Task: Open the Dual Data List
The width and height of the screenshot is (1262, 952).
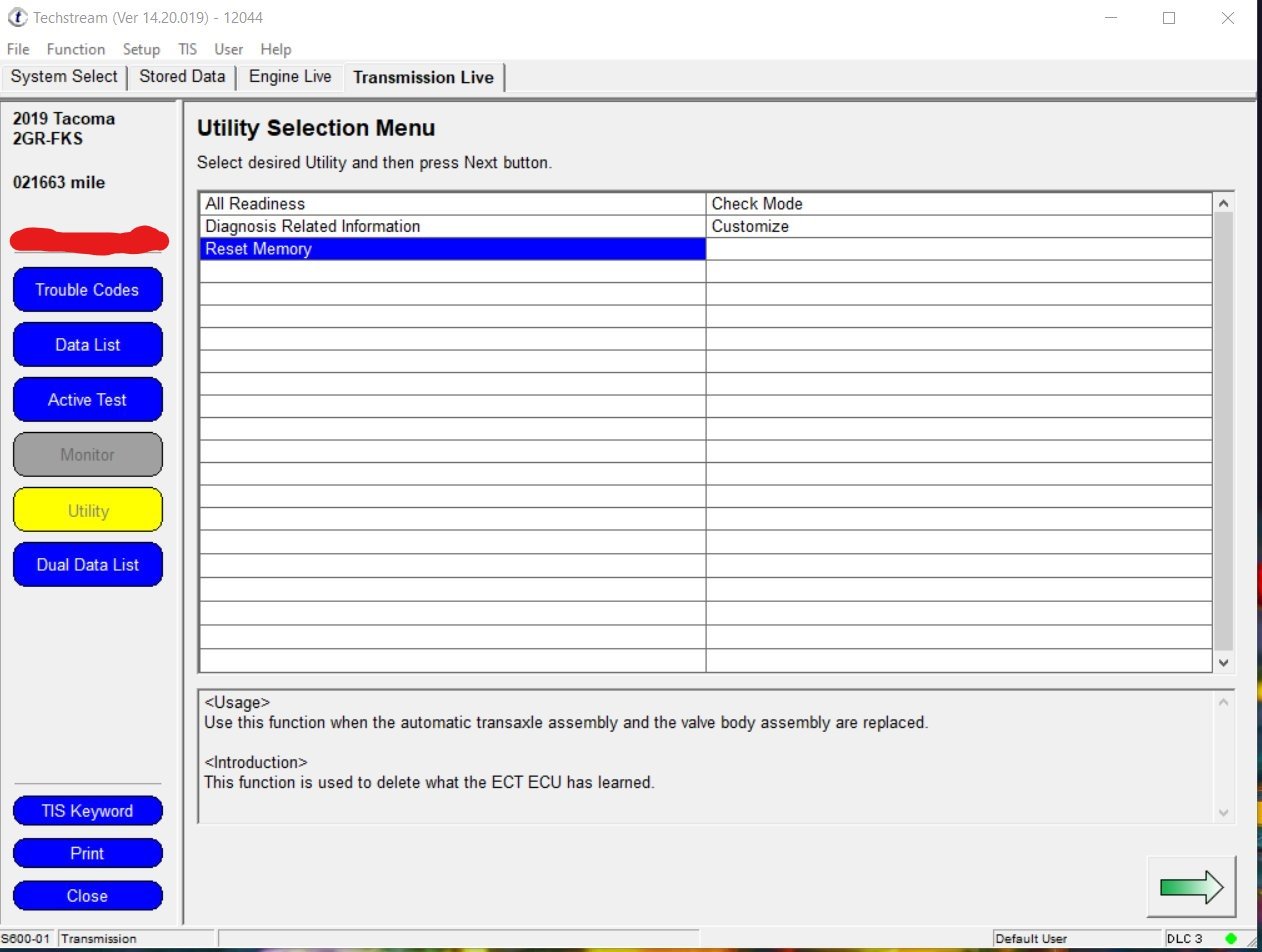Action: point(87,565)
